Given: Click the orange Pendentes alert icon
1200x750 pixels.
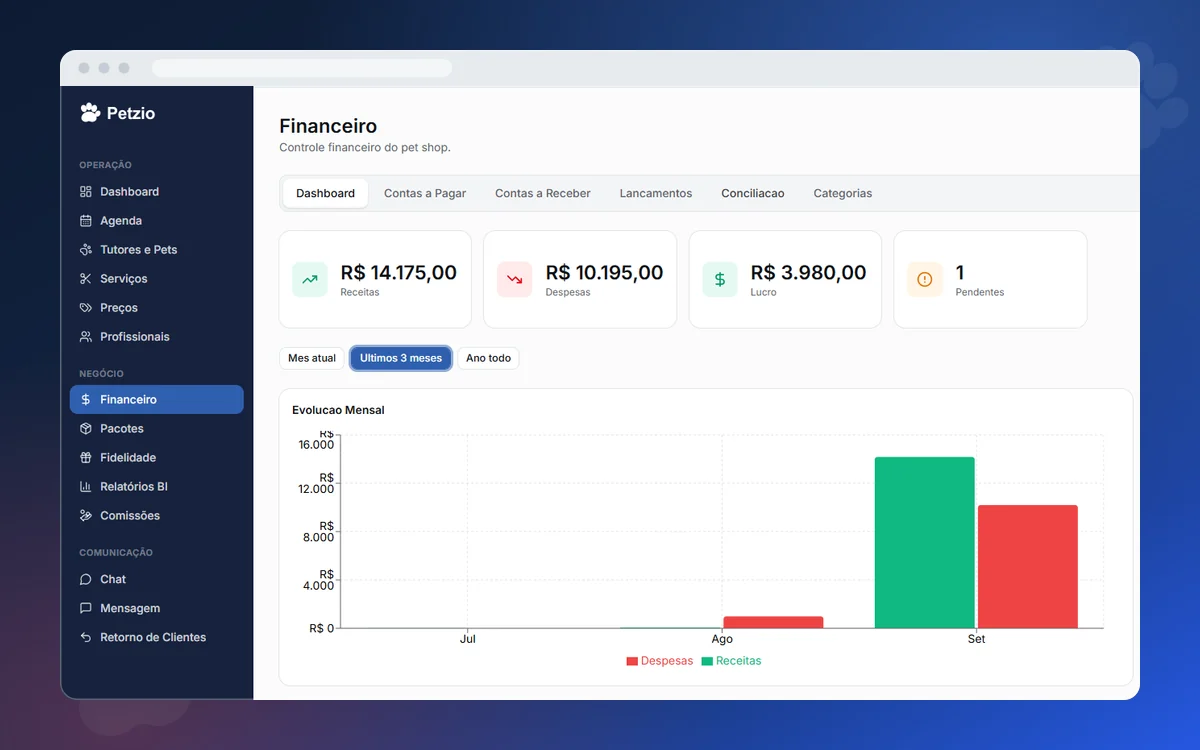Looking at the screenshot, I should [x=925, y=280].
